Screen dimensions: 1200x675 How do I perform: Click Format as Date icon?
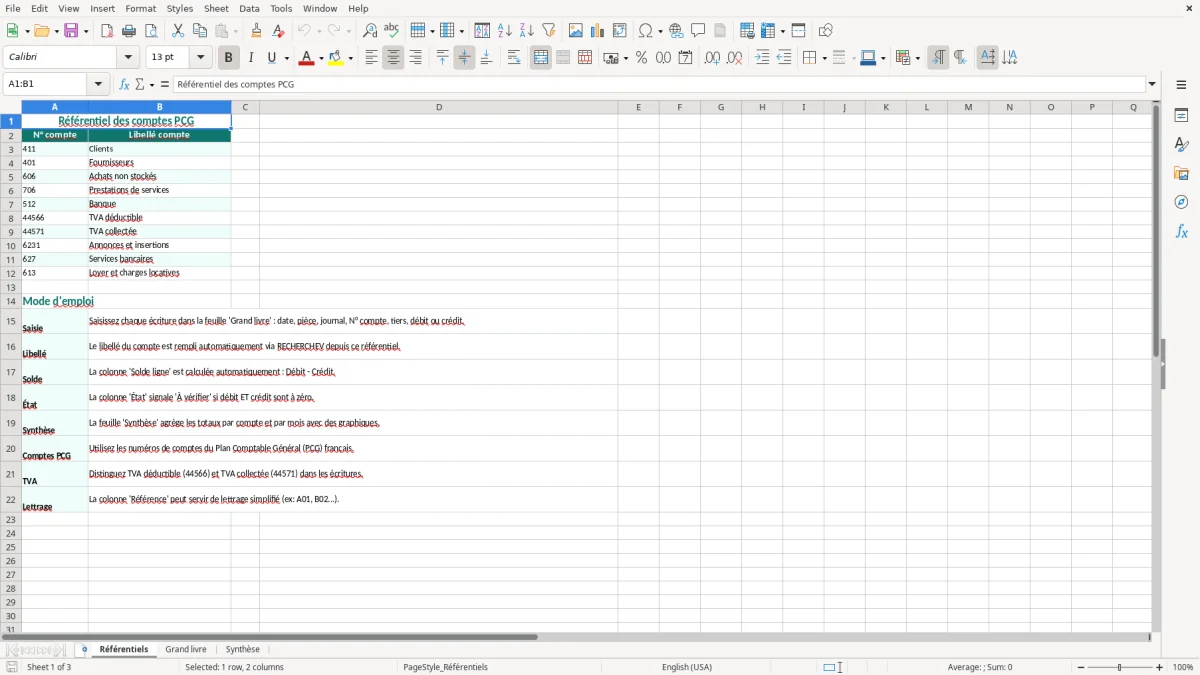685,58
